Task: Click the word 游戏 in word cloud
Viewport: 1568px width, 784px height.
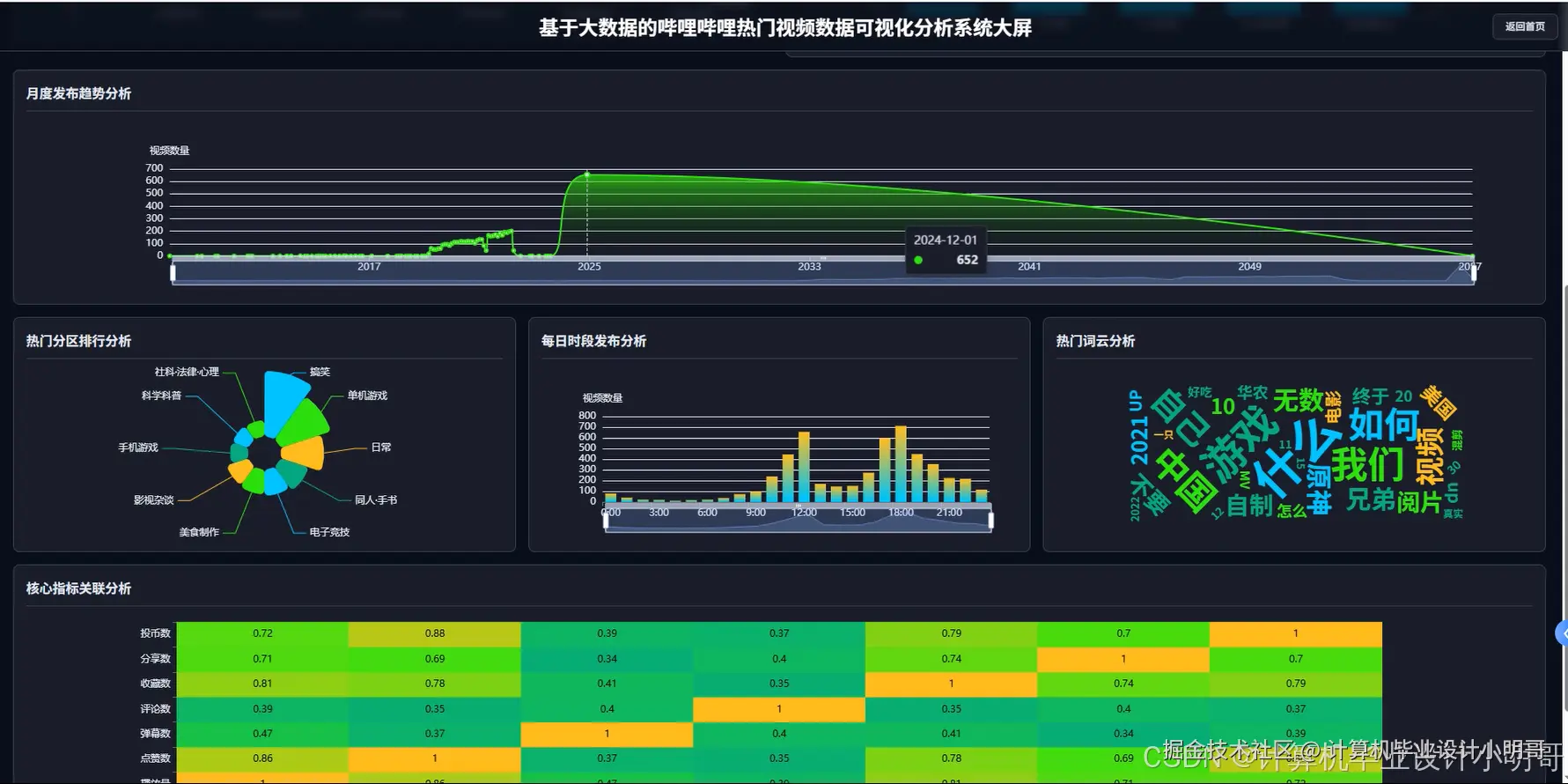Action: 1240,446
